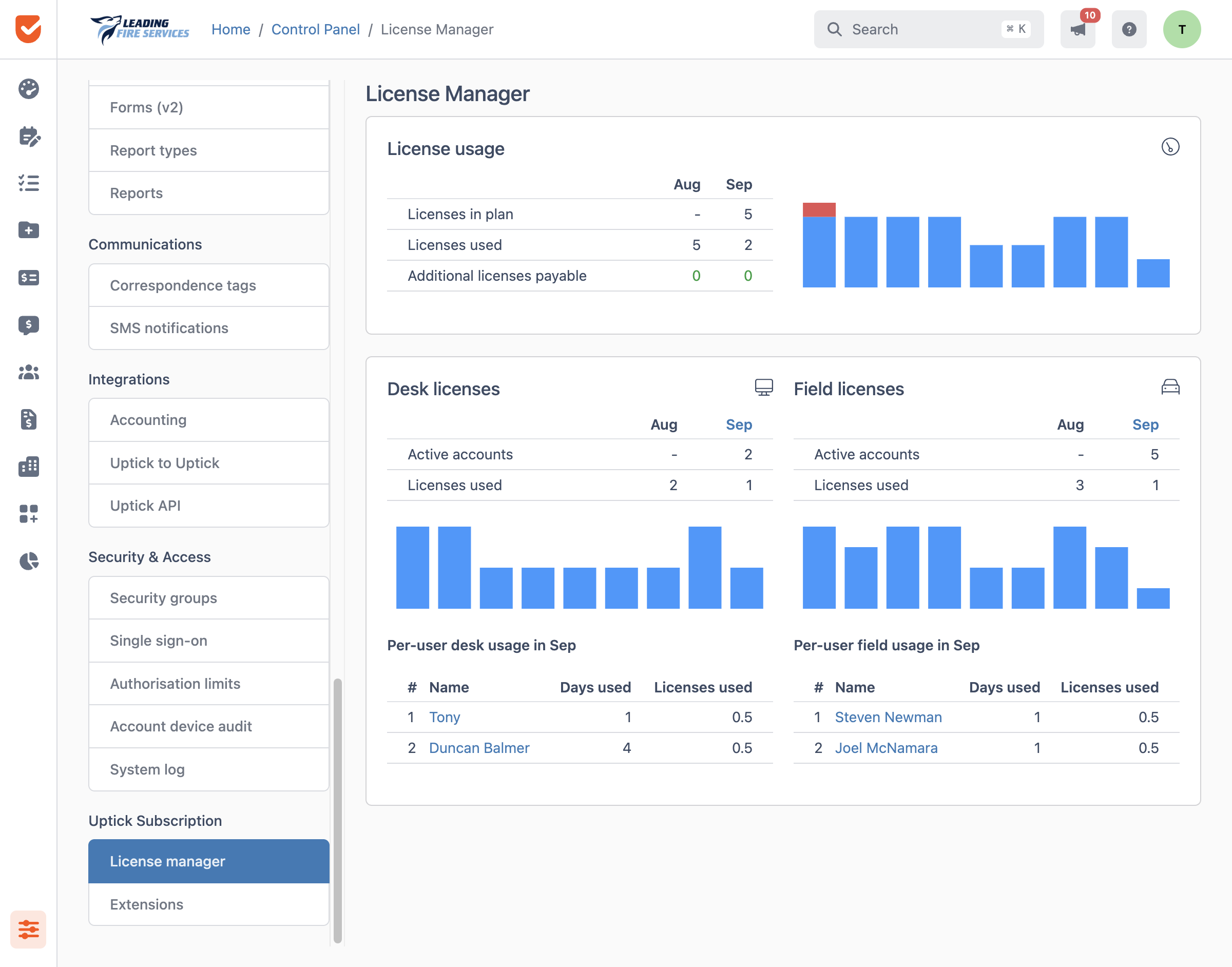Open the folder plus icon in sidebar
Screen dimensions: 1232x967
coord(28,230)
